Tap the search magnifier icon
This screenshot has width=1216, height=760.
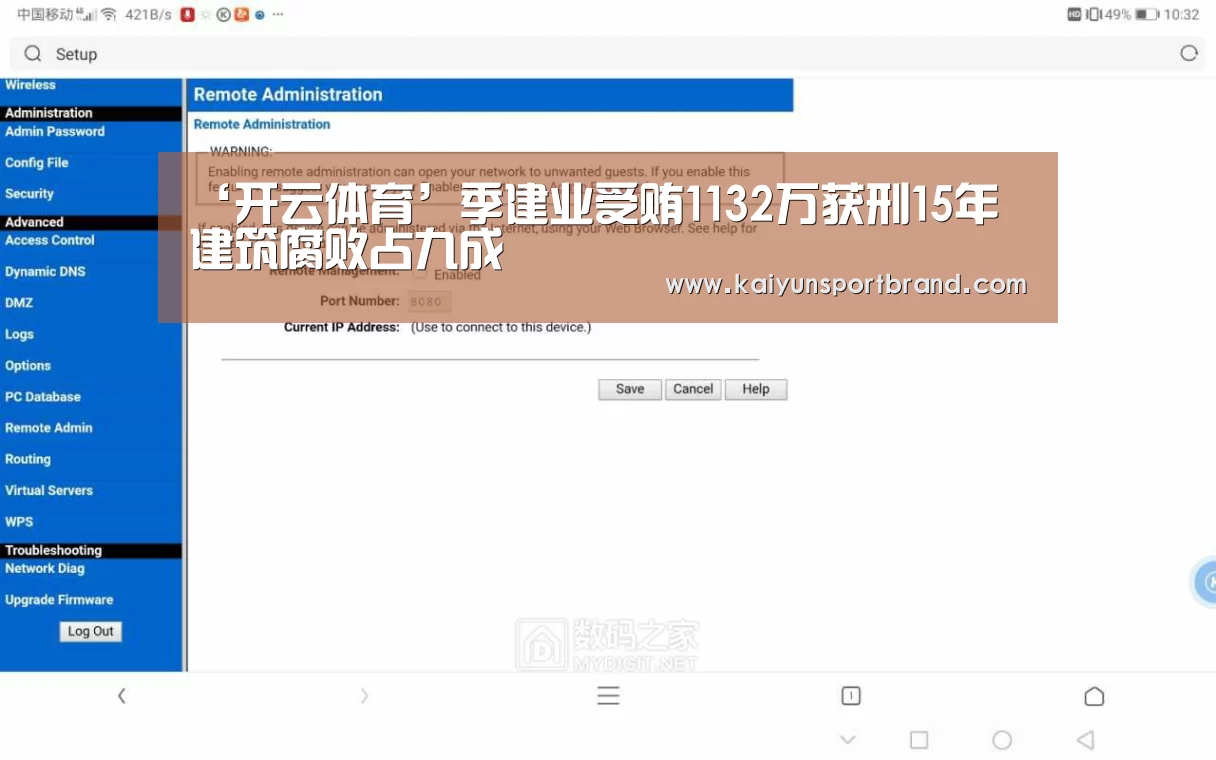tap(33, 54)
